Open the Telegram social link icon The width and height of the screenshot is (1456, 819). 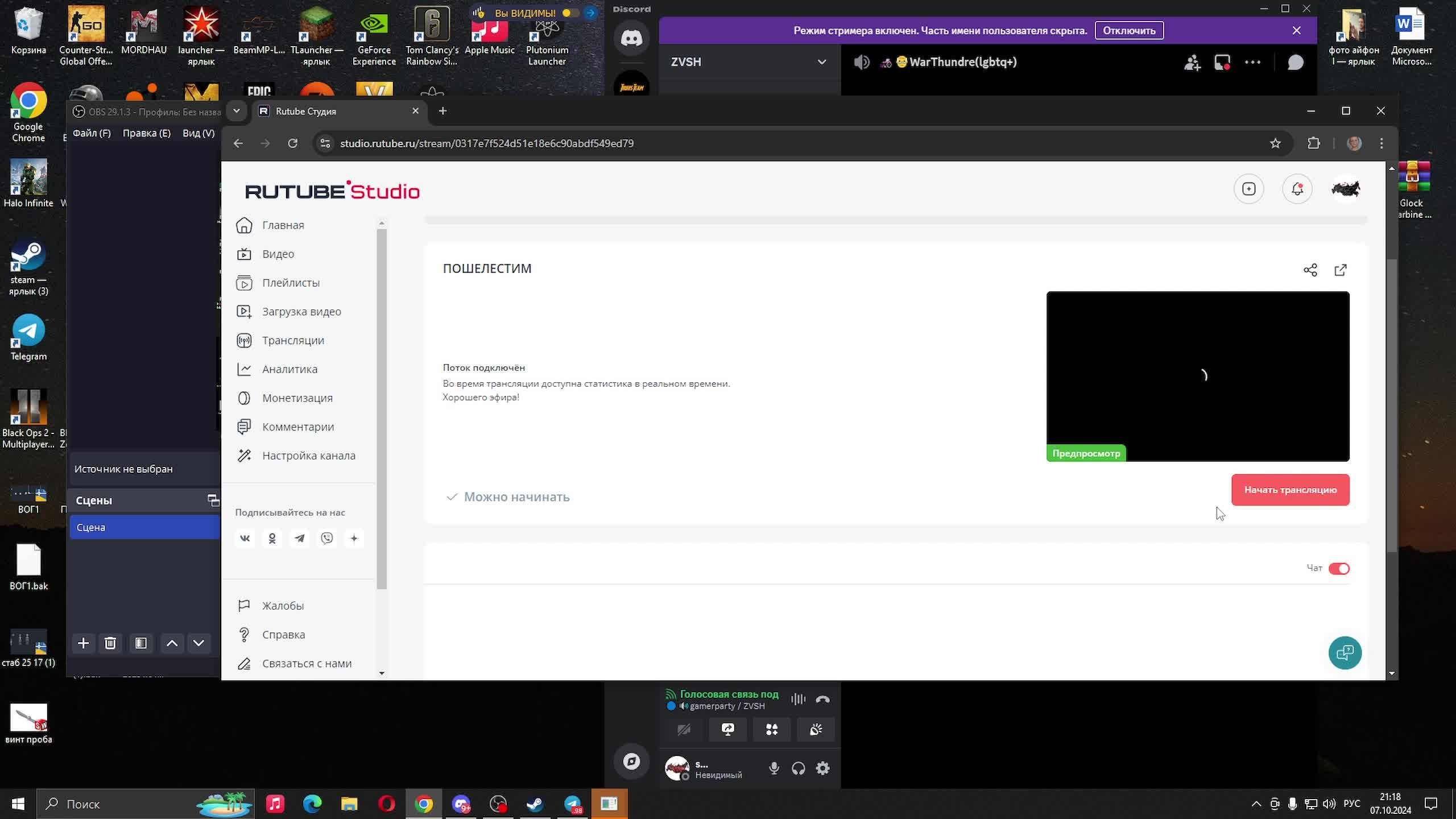click(300, 538)
